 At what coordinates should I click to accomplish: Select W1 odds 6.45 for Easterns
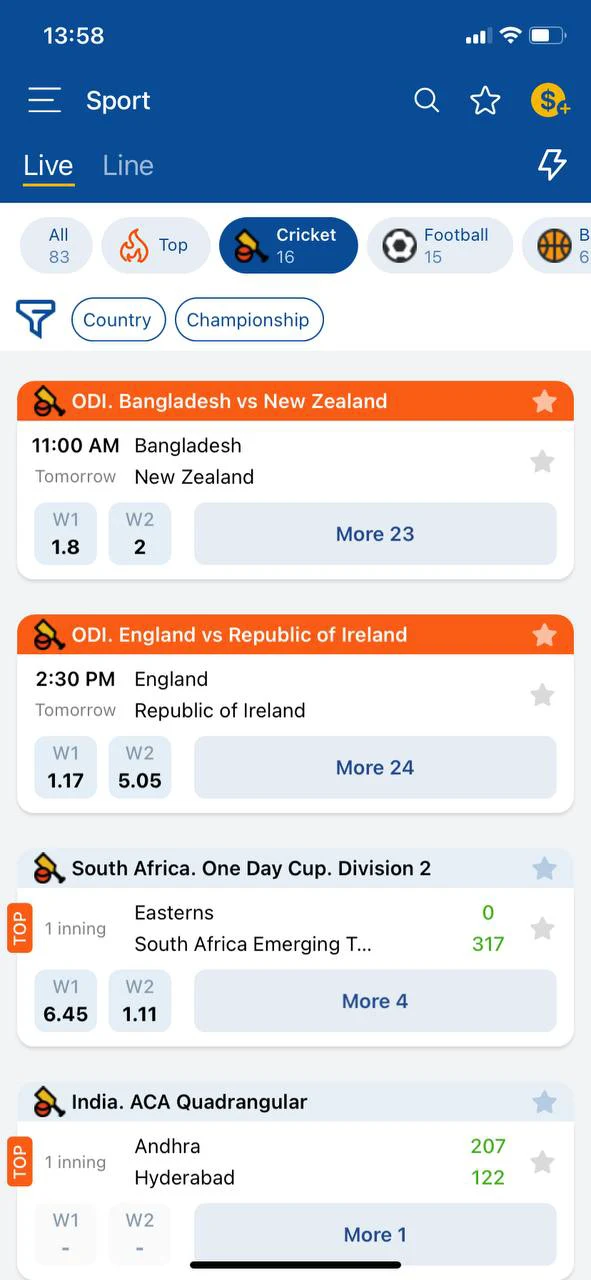[x=65, y=1000]
